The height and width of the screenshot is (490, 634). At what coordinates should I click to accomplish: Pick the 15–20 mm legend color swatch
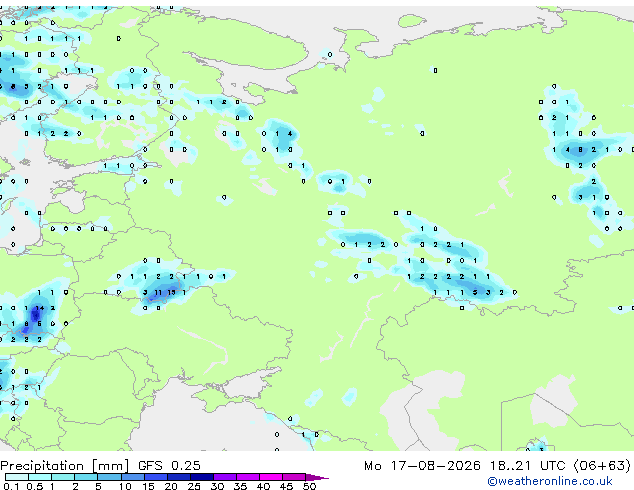click(x=155, y=477)
